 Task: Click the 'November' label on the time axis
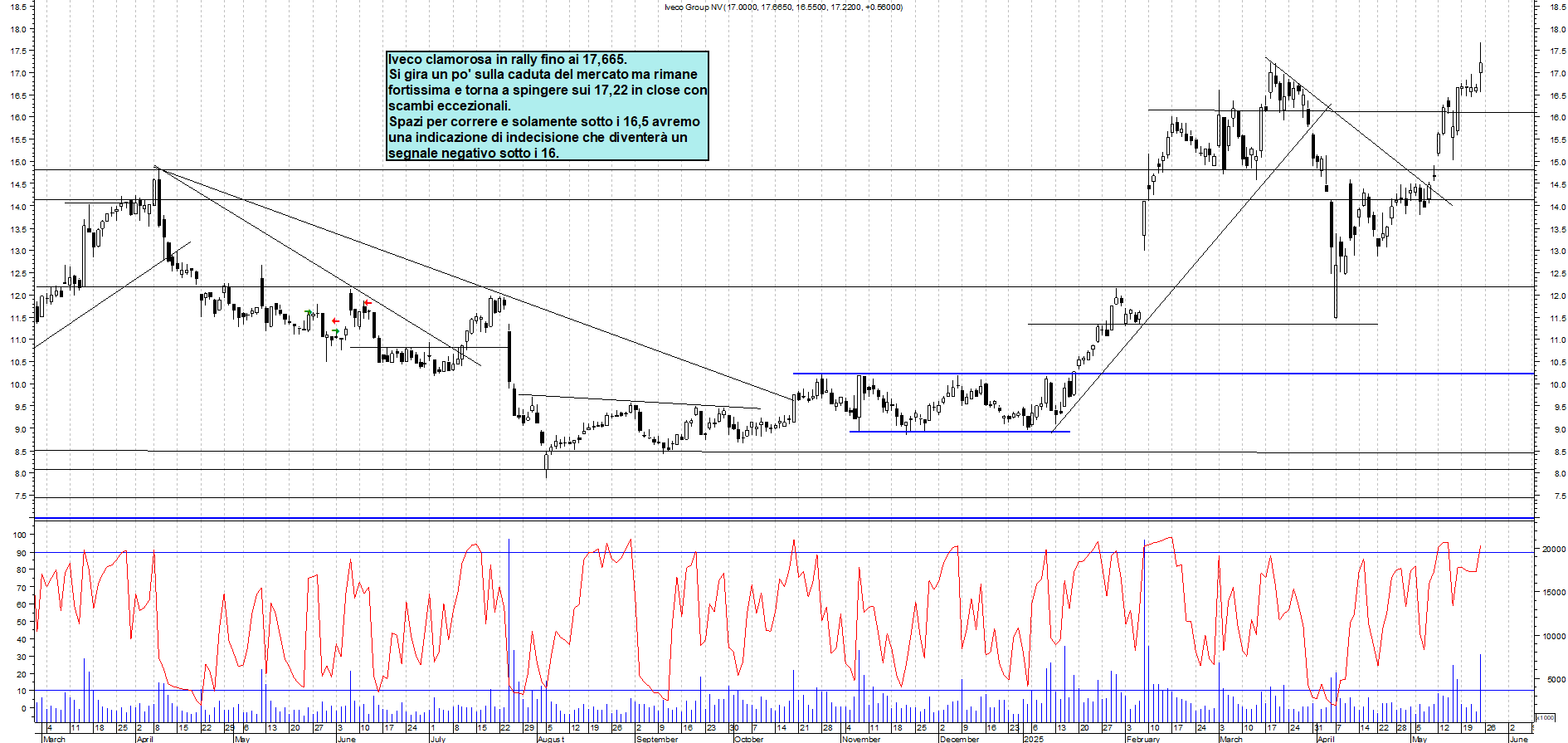coord(861,739)
